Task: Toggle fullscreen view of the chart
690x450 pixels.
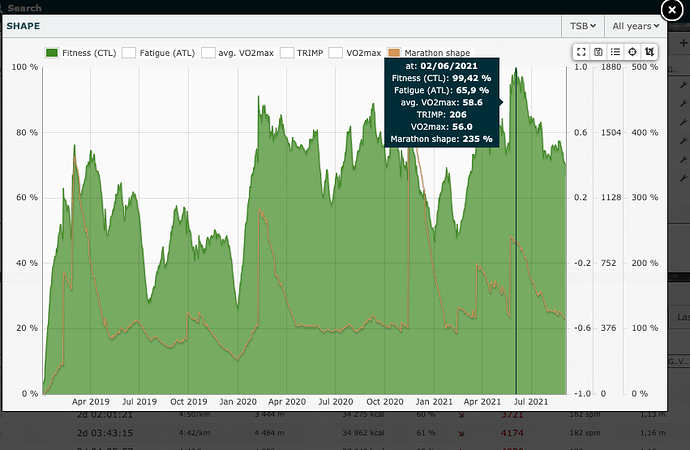Action: click(x=581, y=52)
